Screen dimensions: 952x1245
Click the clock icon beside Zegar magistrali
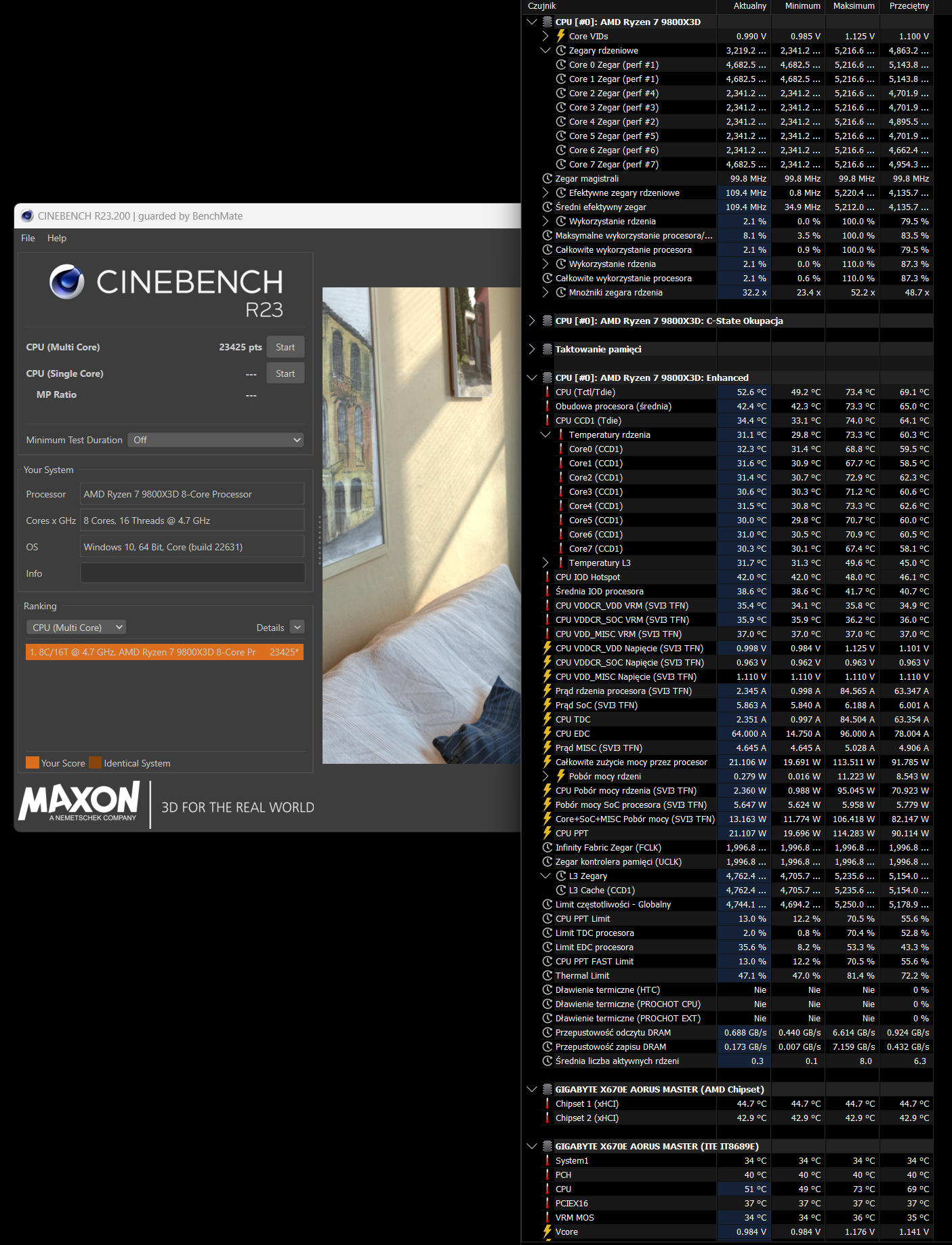[547, 178]
